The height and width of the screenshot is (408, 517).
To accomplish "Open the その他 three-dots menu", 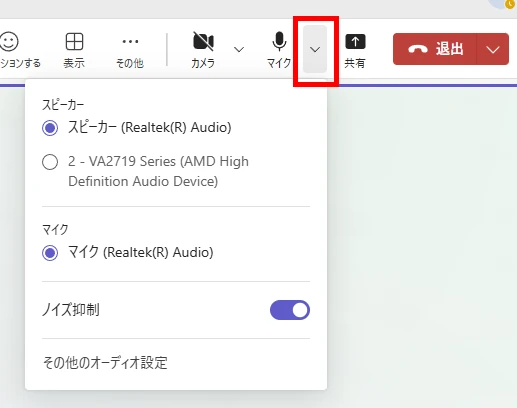I will tap(130, 42).
